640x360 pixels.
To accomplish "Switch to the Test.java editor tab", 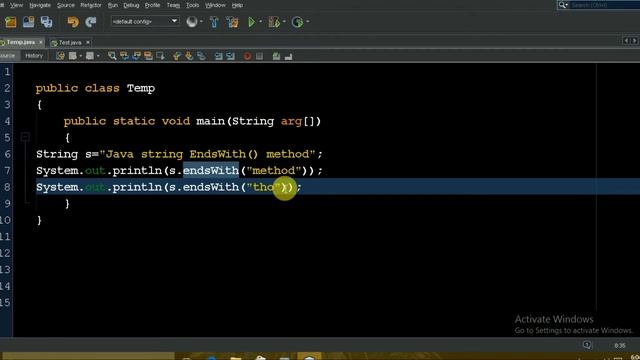I will coord(70,42).
